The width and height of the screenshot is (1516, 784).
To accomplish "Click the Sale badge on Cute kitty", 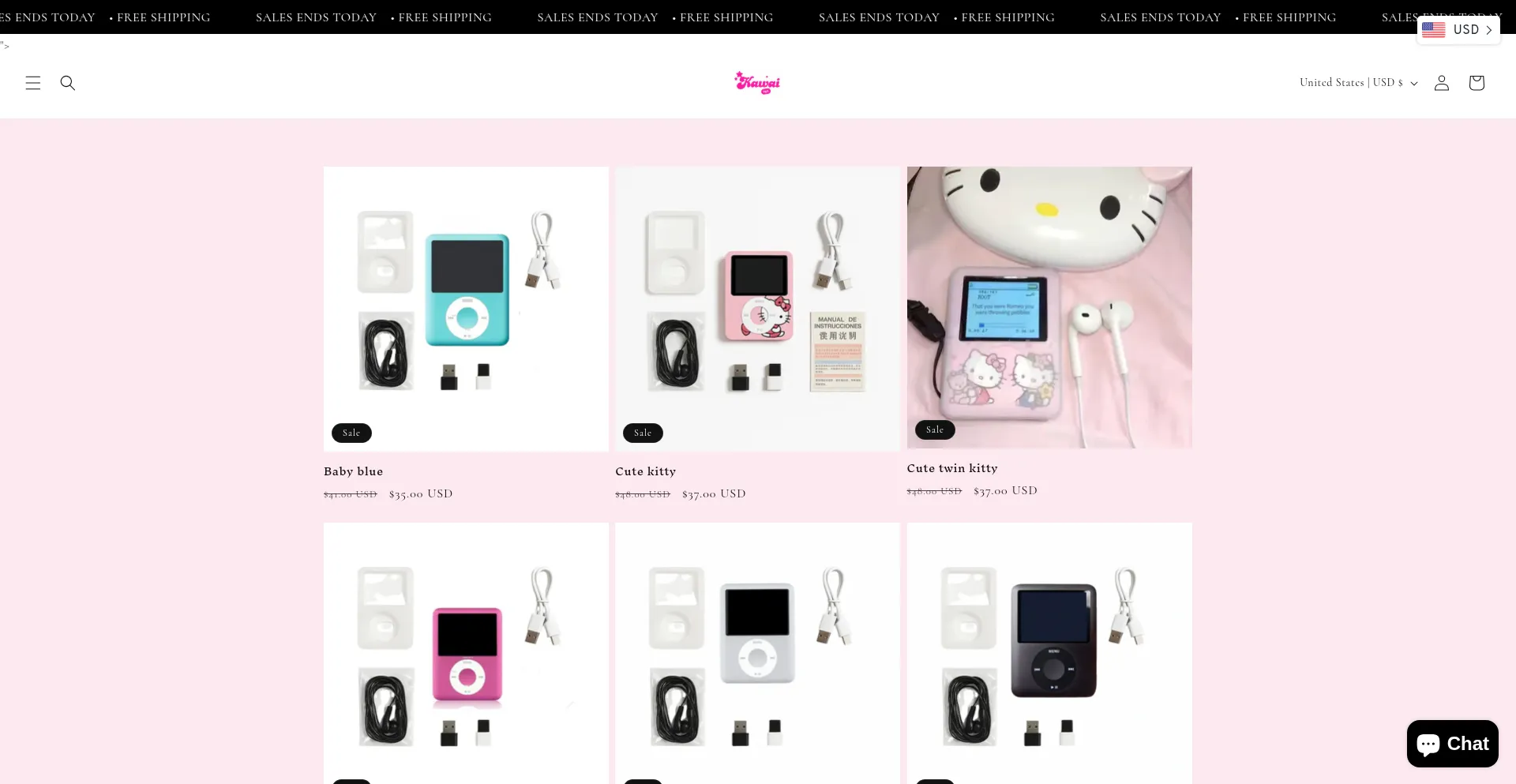I will pyautogui.click(x=643, y=433).
